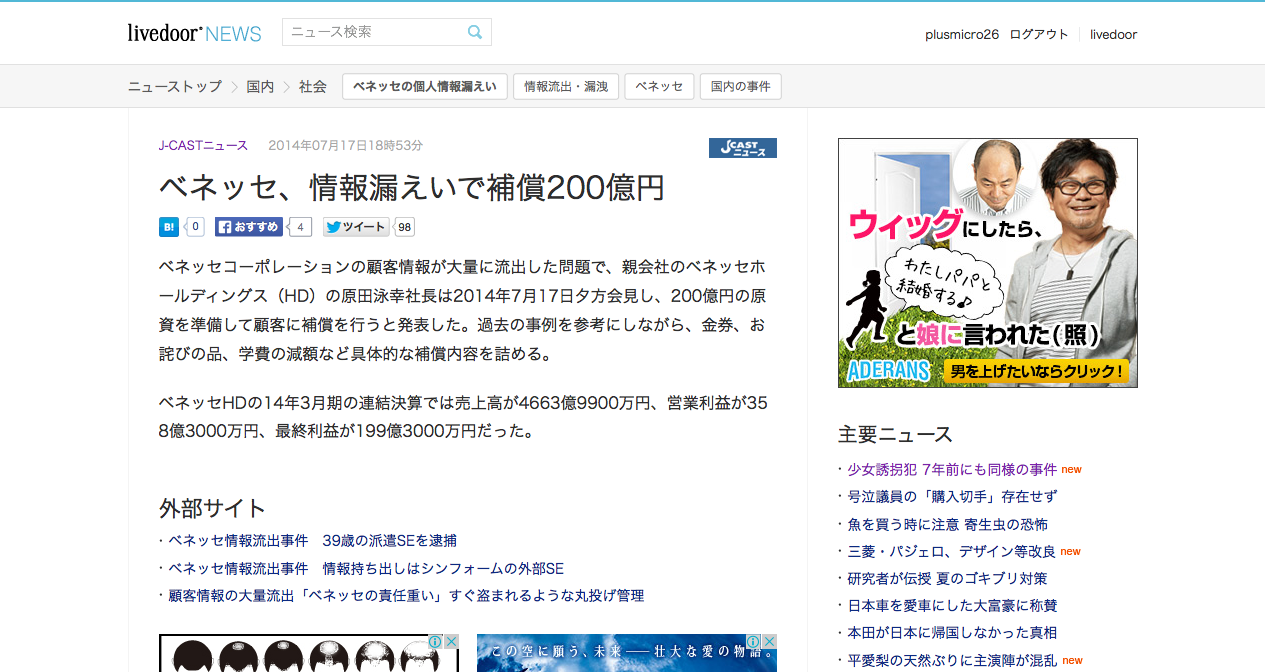Click the Facebook おすすめ button
The height and width of the screenshot is (672, 1265).
(249, 227)
